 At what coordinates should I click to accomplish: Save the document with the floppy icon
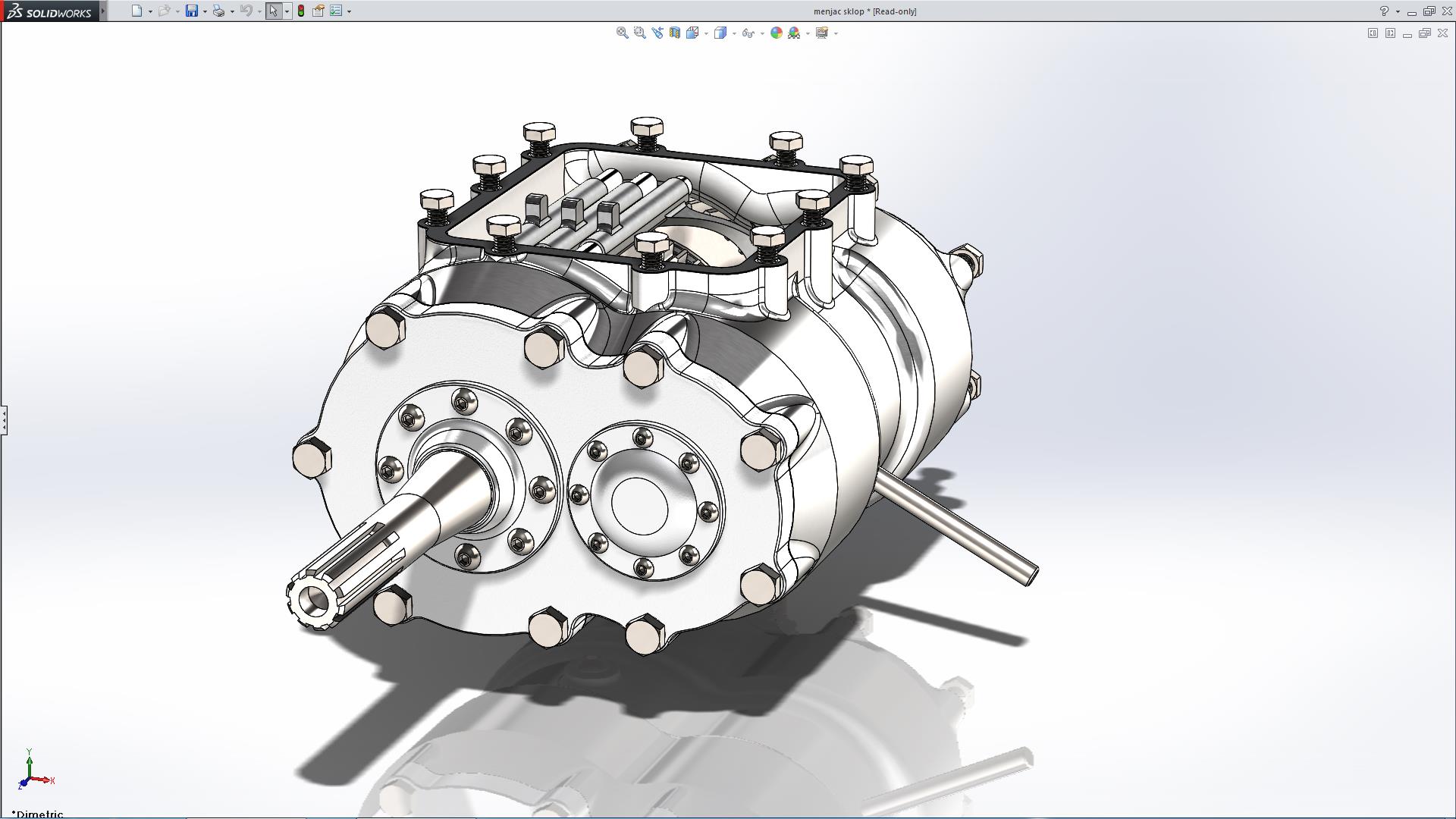pos(192,11)
